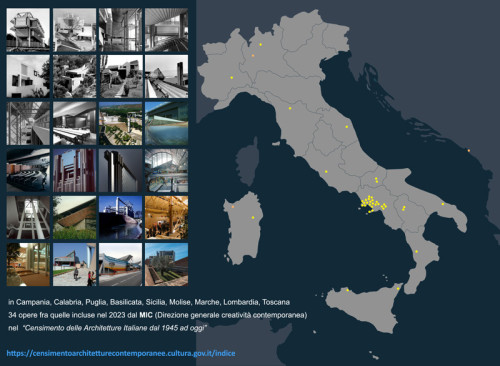Screen dimensions: 500x366
Task: View photo of glass-roofed atrium interior
Action: click(x=166, y=171)
